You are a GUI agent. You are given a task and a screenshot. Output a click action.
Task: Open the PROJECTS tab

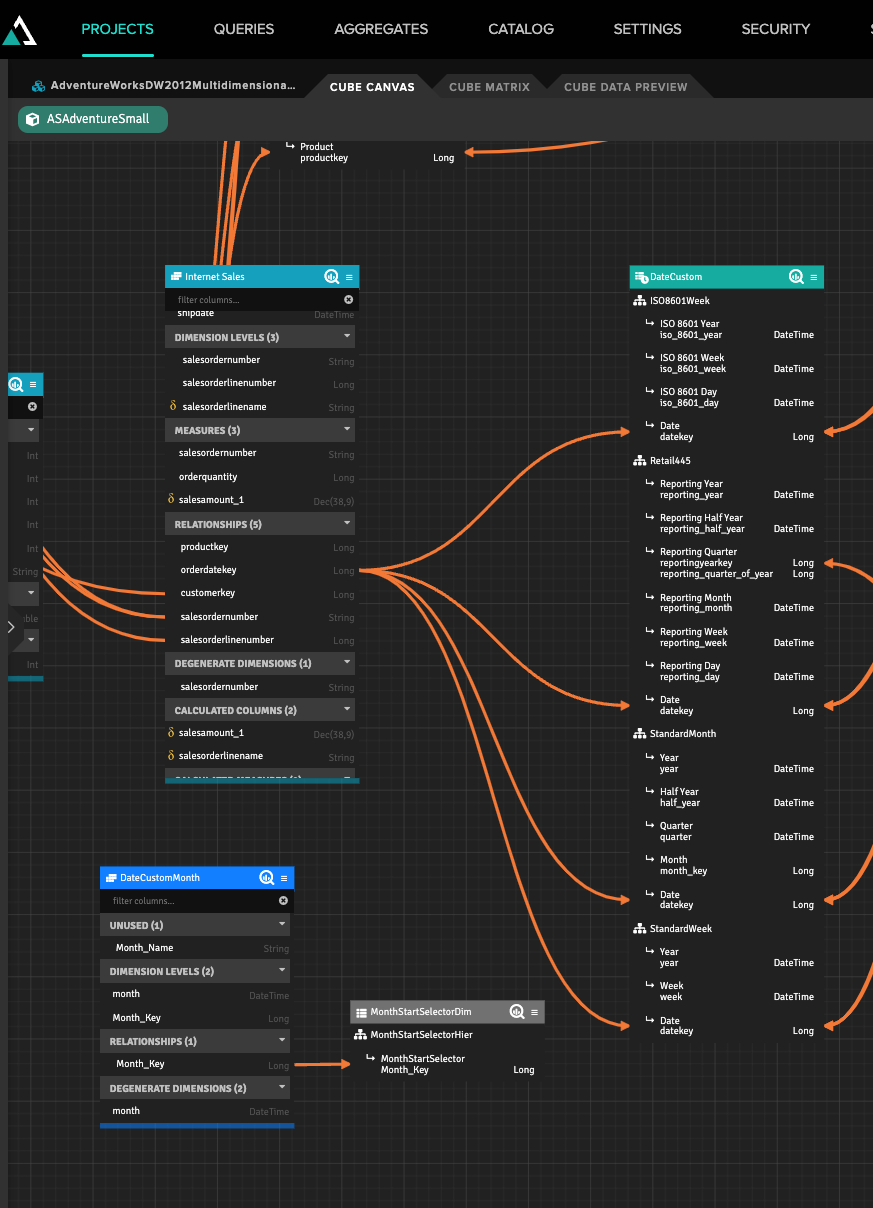tap(117, 29)
